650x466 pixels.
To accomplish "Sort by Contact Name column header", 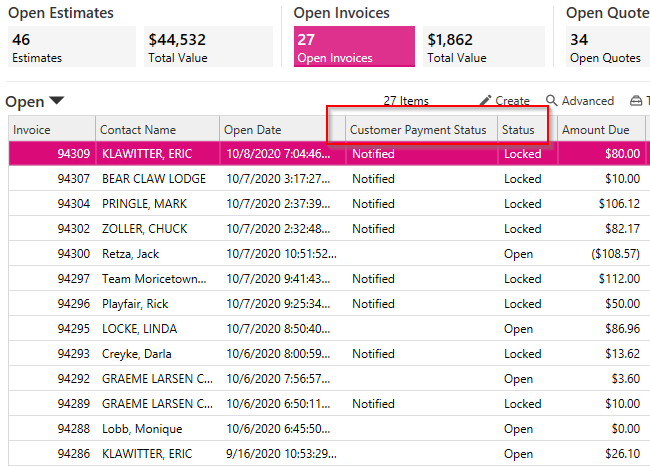I will [158, 130].
